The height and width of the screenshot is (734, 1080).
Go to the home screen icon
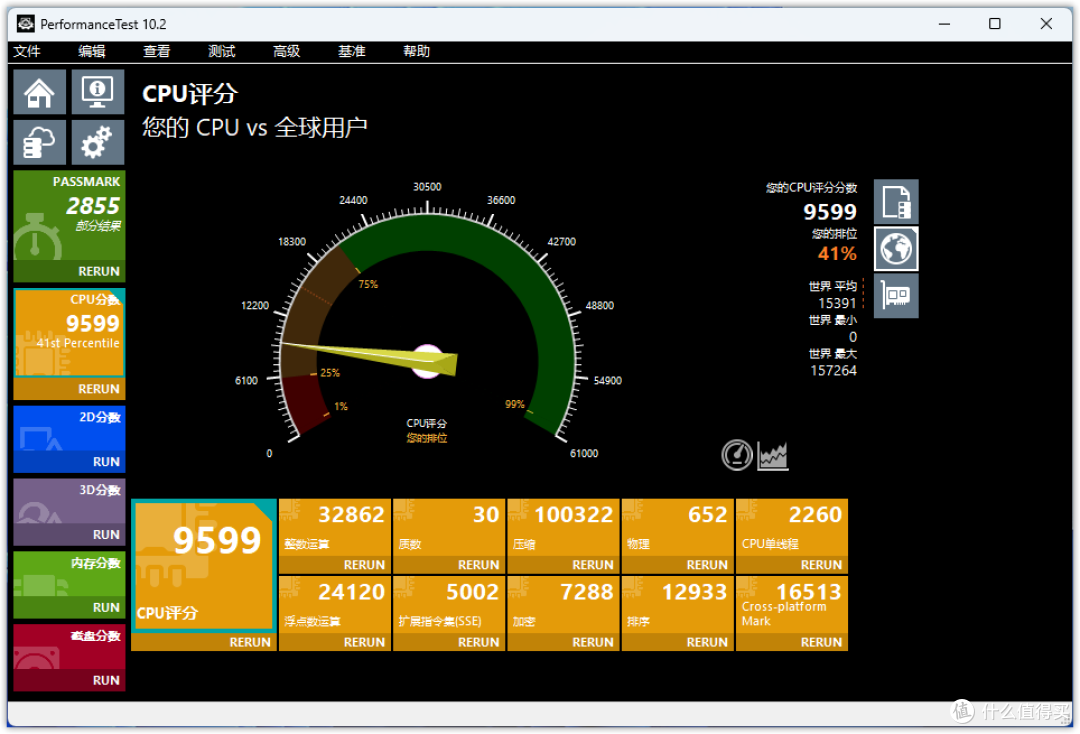click(x=40, y=92)
